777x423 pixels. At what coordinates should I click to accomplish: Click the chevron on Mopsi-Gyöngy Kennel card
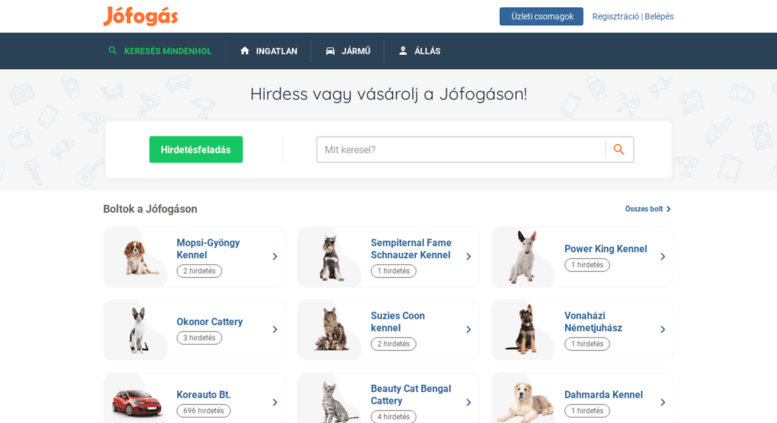tap(275, 257)
